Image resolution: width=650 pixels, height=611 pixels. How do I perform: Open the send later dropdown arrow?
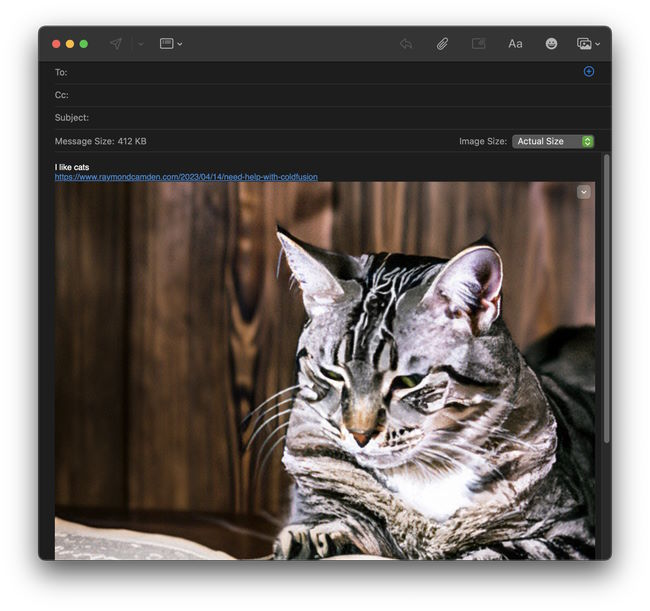141,44
